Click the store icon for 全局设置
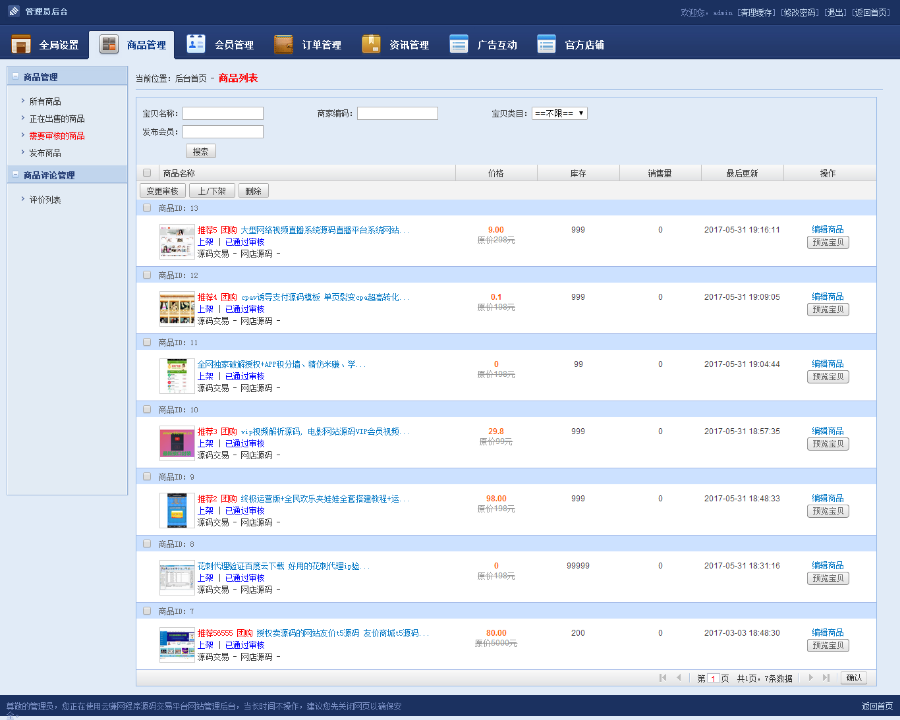The width and height of the screenshot is (900, 720). [x=21, y=44]
